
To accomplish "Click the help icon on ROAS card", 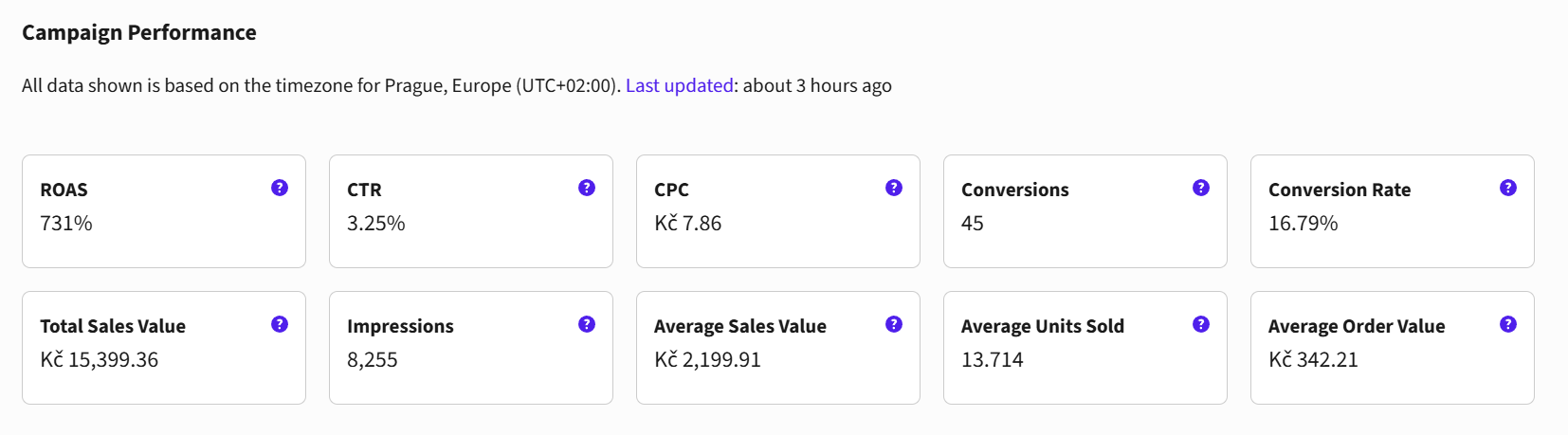I will point(280,188).
